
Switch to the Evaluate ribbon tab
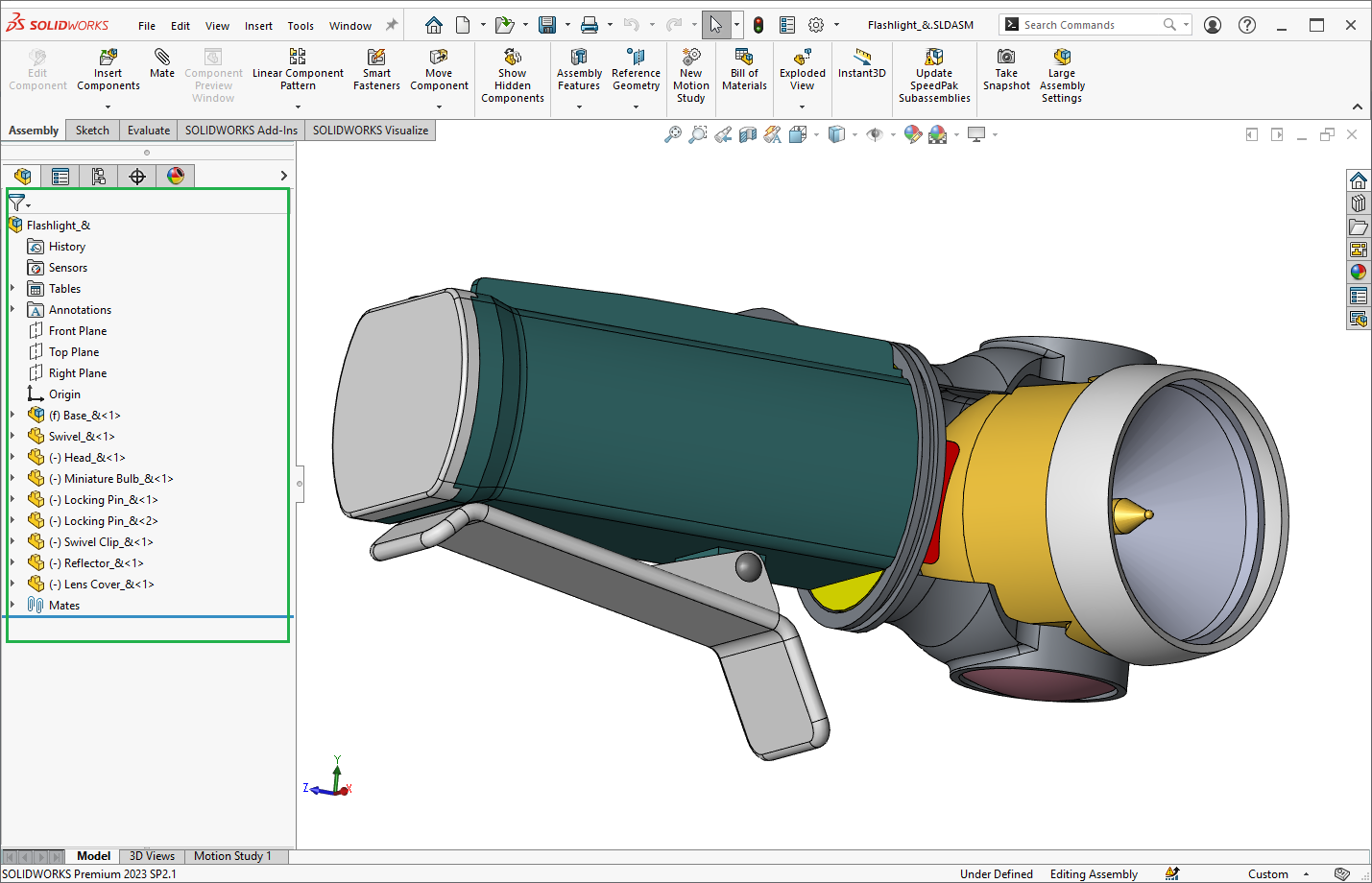coord(148,131)
